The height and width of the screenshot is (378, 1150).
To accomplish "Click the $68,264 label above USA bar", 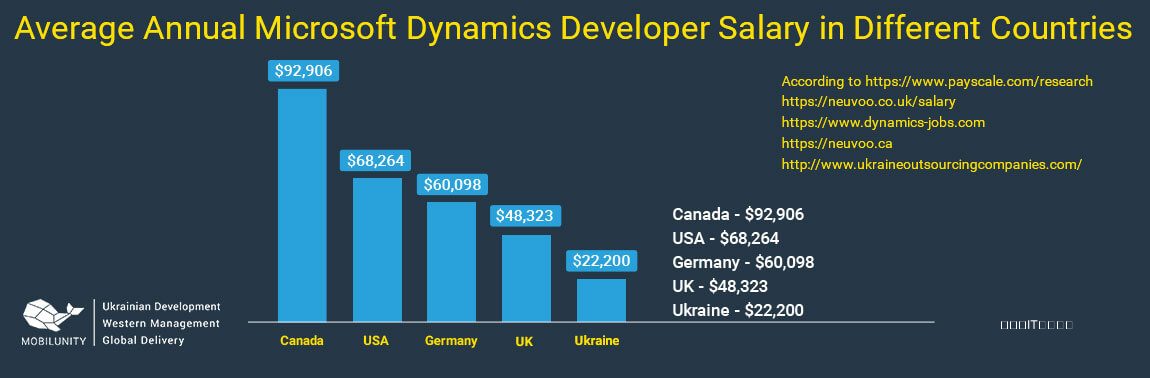I will 376,160.
